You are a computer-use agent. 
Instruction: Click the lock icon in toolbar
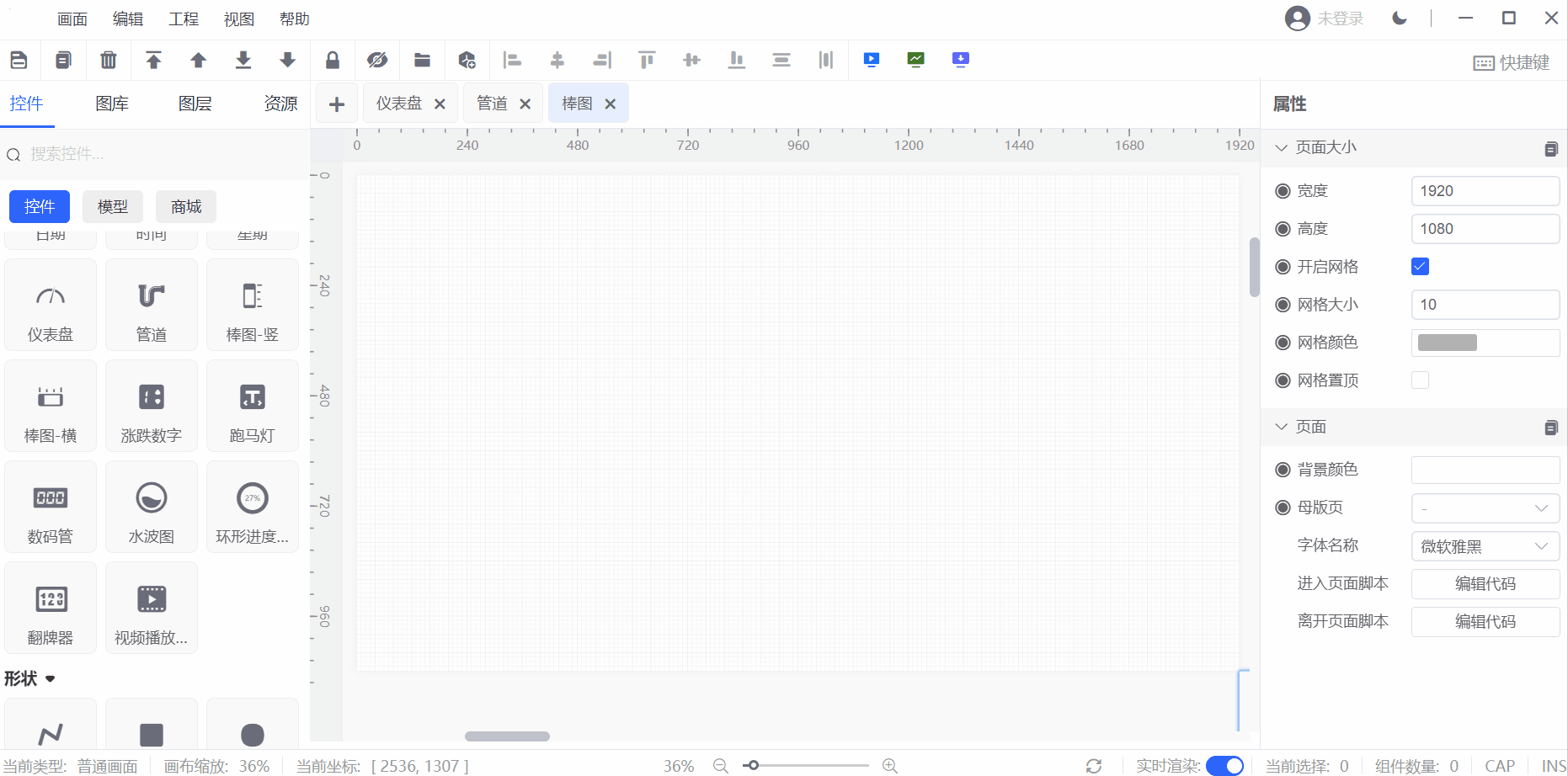click(333, 60)
